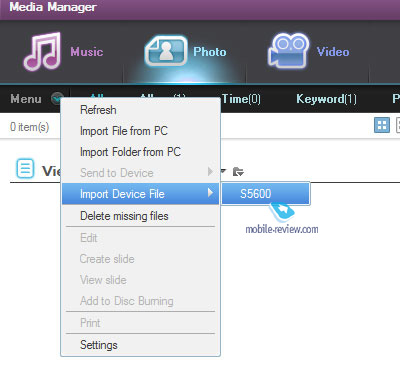Image resolution: width=400 pixels, height=388 pixels.
Task: Click the Media Manager title
Action: click(53, 7)
